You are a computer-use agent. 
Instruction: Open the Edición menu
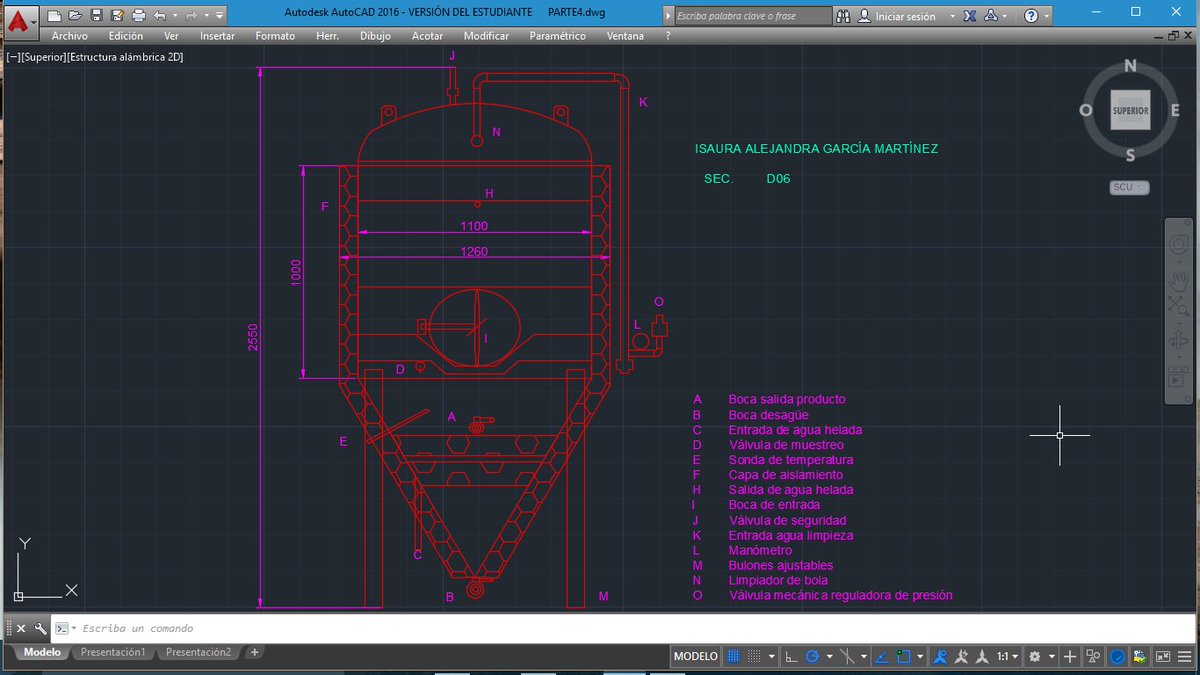pyautogui.click(x=126, y=36)
